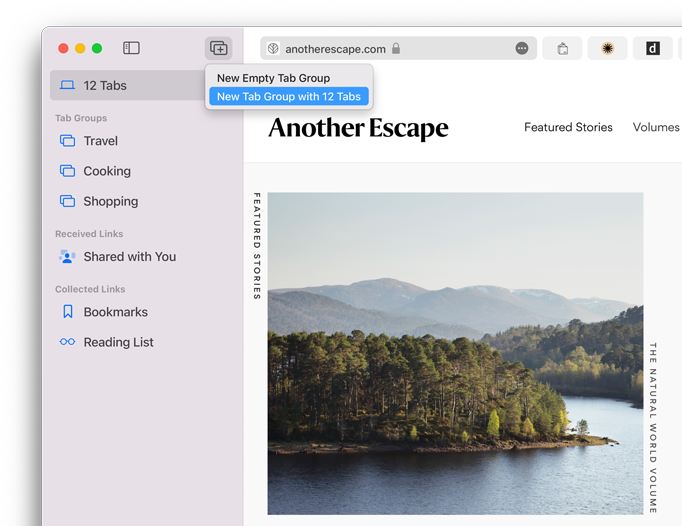Click the privacy shield icon in address bar
Image resolution: width=682 pixels, height=526 pixels.
click(273, 48)
